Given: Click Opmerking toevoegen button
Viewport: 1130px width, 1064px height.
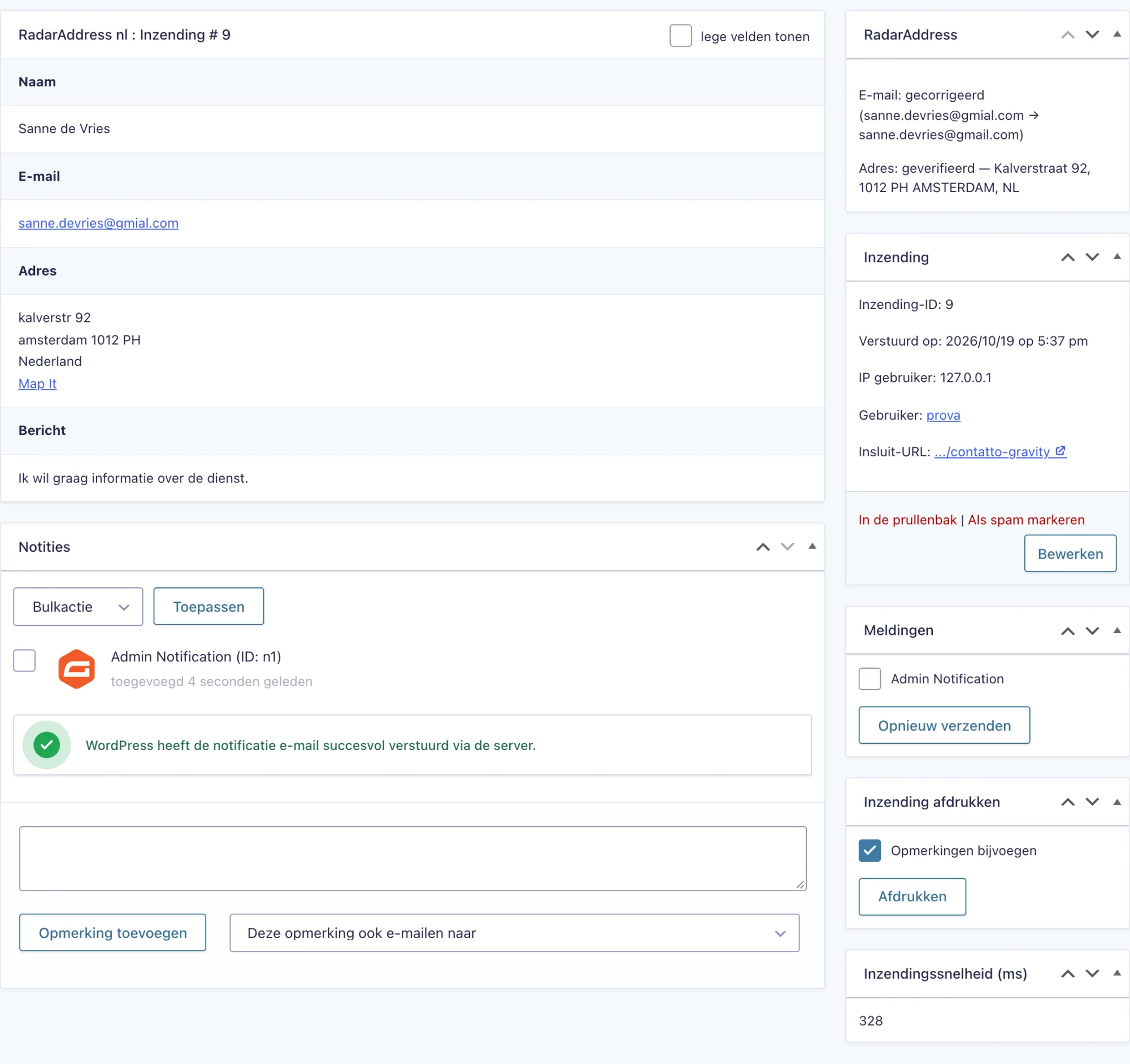Looking at the screenshot, I should coord(112,933).
